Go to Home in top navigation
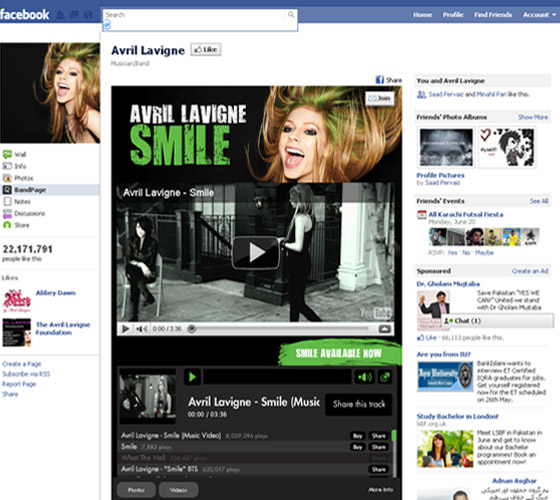 point(422,15)
